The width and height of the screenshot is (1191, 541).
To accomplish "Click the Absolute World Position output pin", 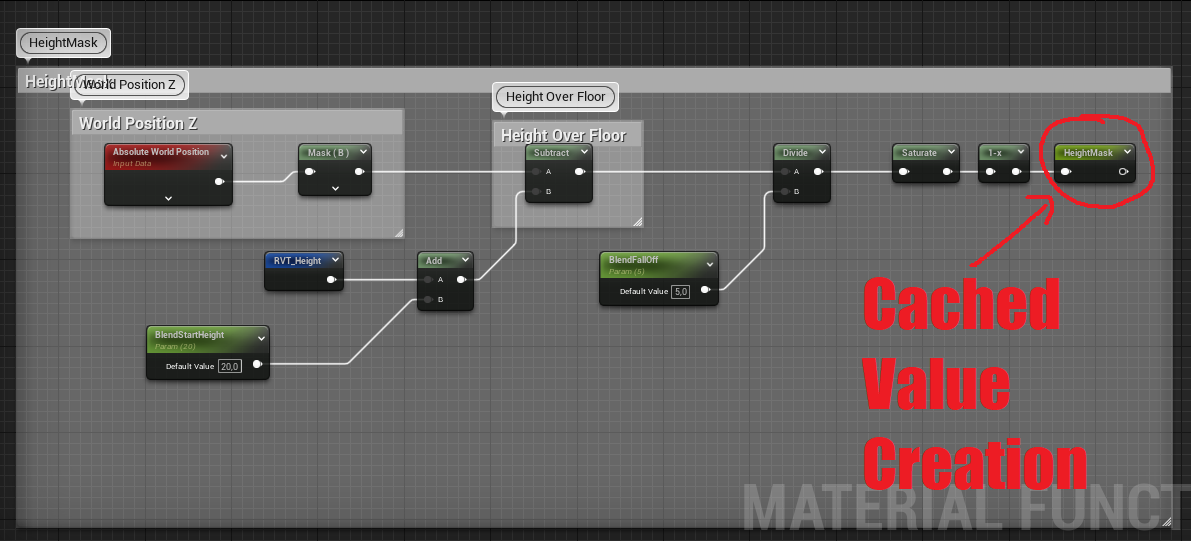I will (x=220, y=181).
